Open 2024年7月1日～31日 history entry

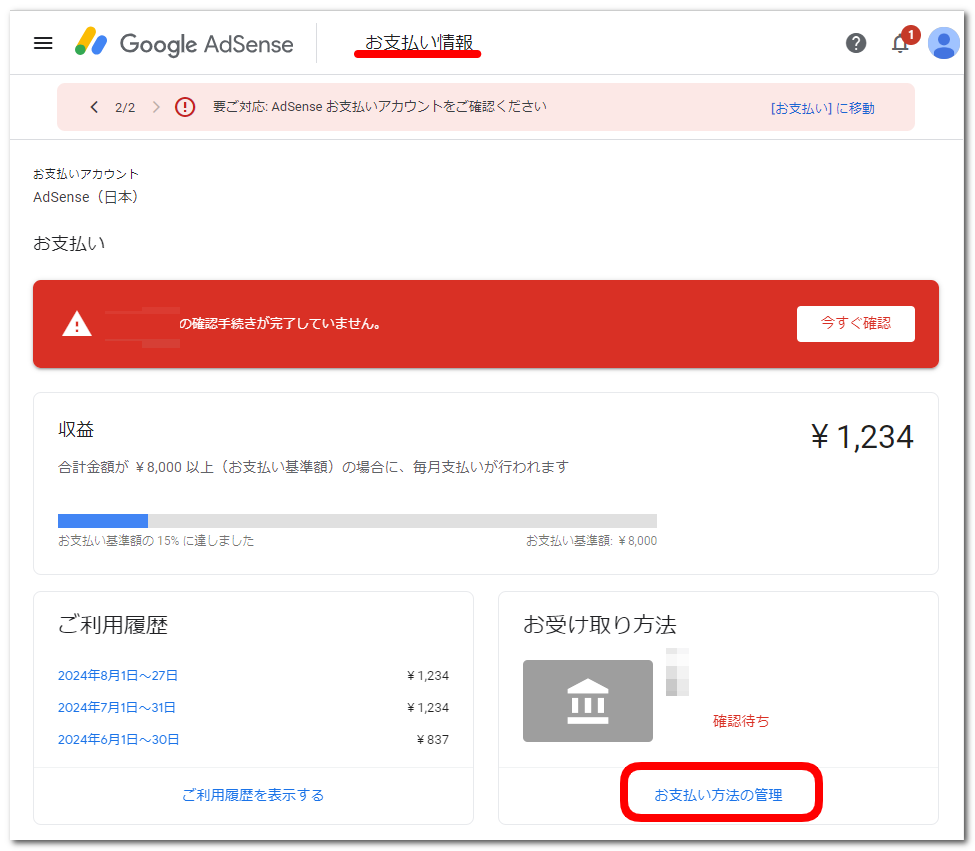pos(116,707)
